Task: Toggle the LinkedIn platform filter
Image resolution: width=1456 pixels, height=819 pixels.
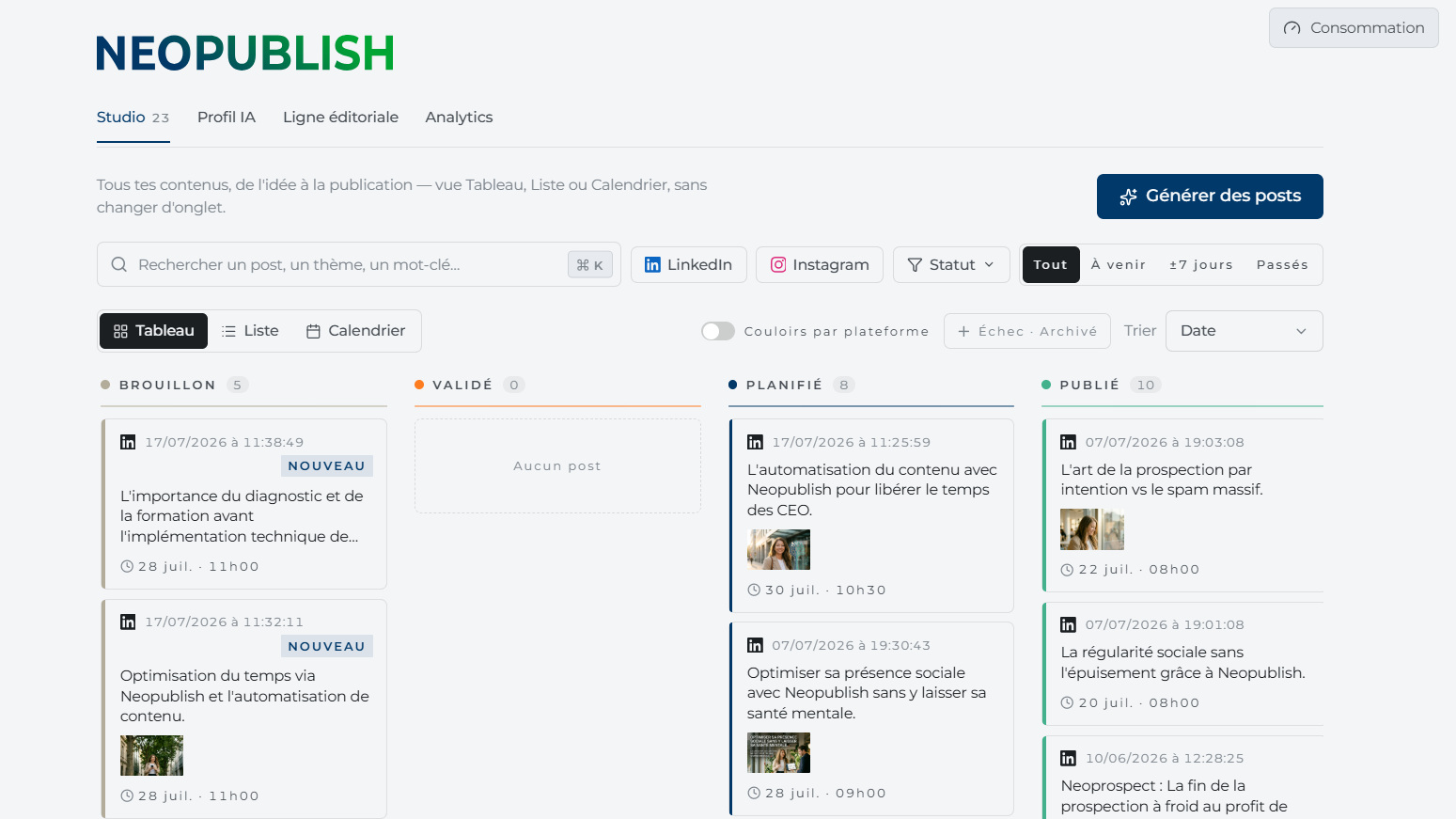Action: [x=689, y=265]
